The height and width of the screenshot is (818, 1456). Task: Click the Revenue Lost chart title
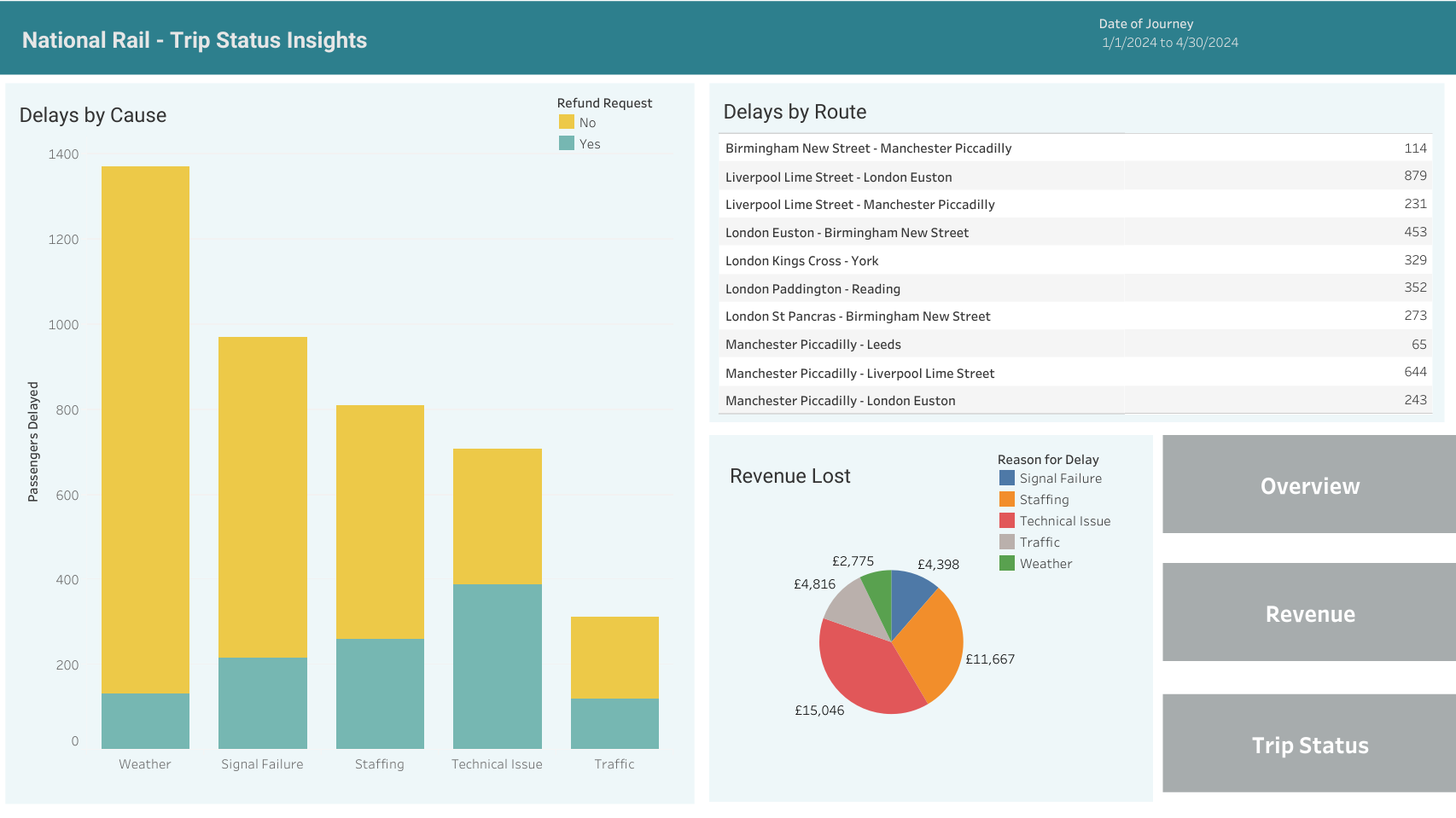(x=790, y=476)
